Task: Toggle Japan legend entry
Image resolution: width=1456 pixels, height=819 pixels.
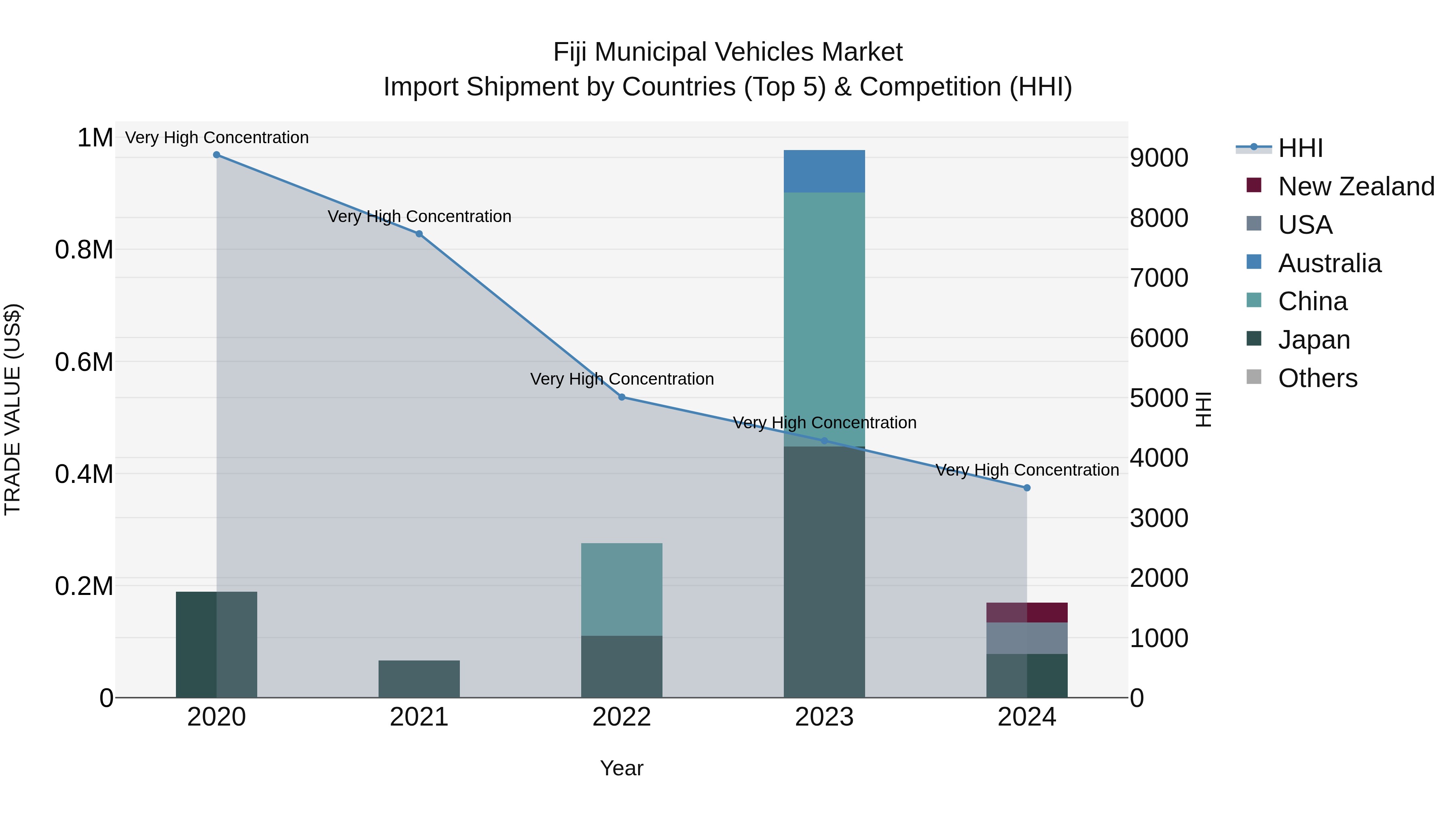Action: pyautogui.click(x=1298, y=340)
